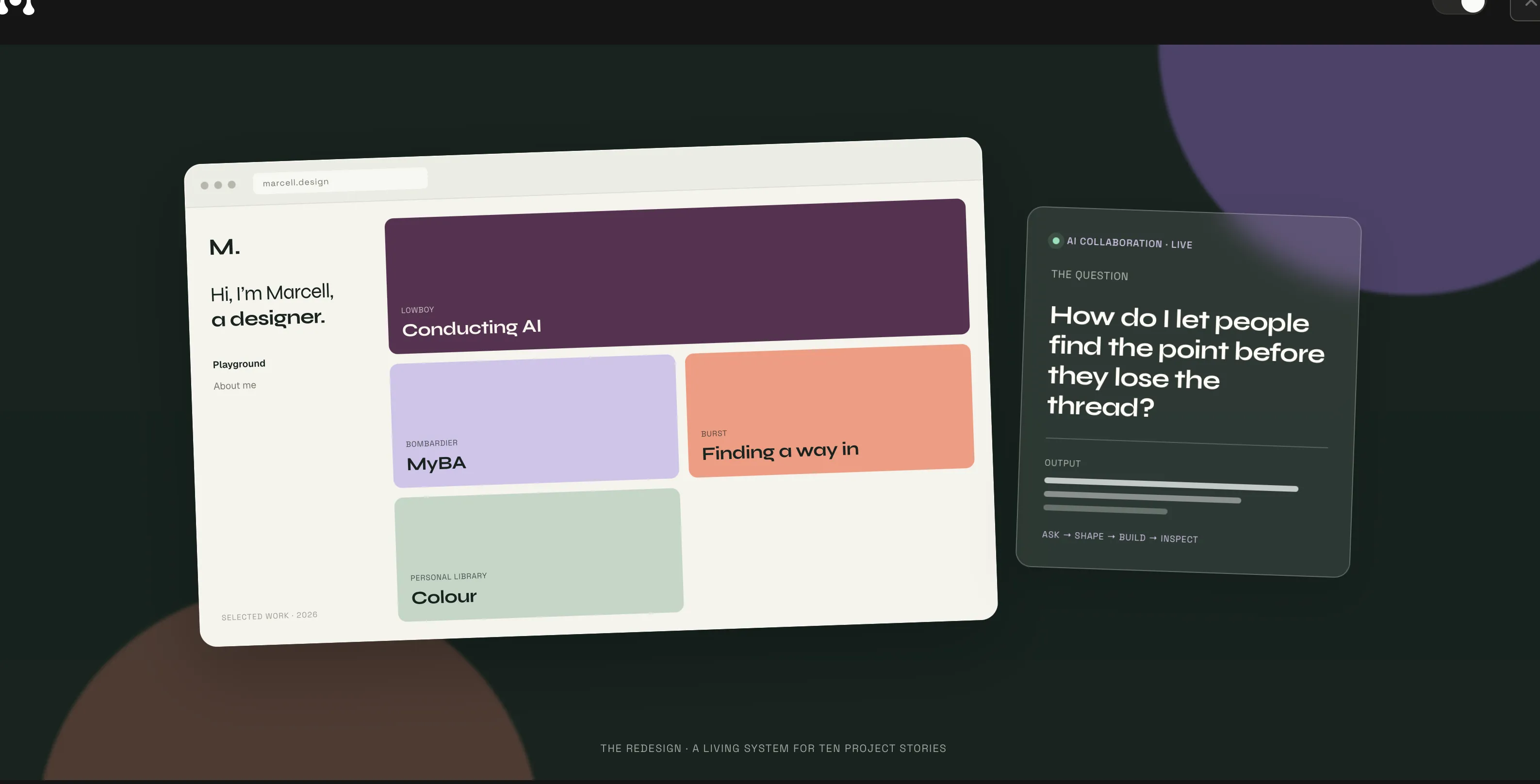This screenshot has height=784, width=1540.
Task: Click the marcell.design address field
Action: click(340, 180)
